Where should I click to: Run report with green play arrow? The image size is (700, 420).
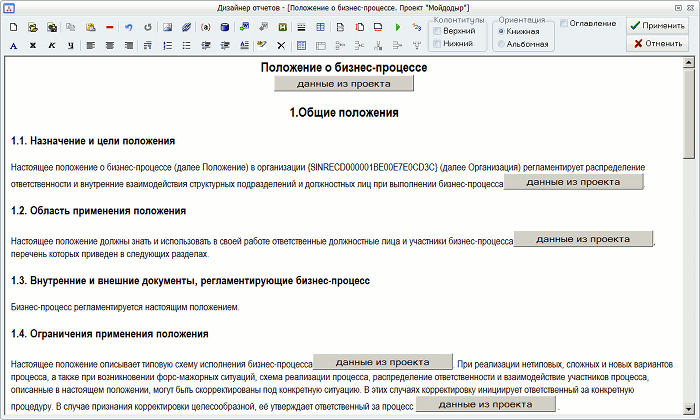[398, 27]
